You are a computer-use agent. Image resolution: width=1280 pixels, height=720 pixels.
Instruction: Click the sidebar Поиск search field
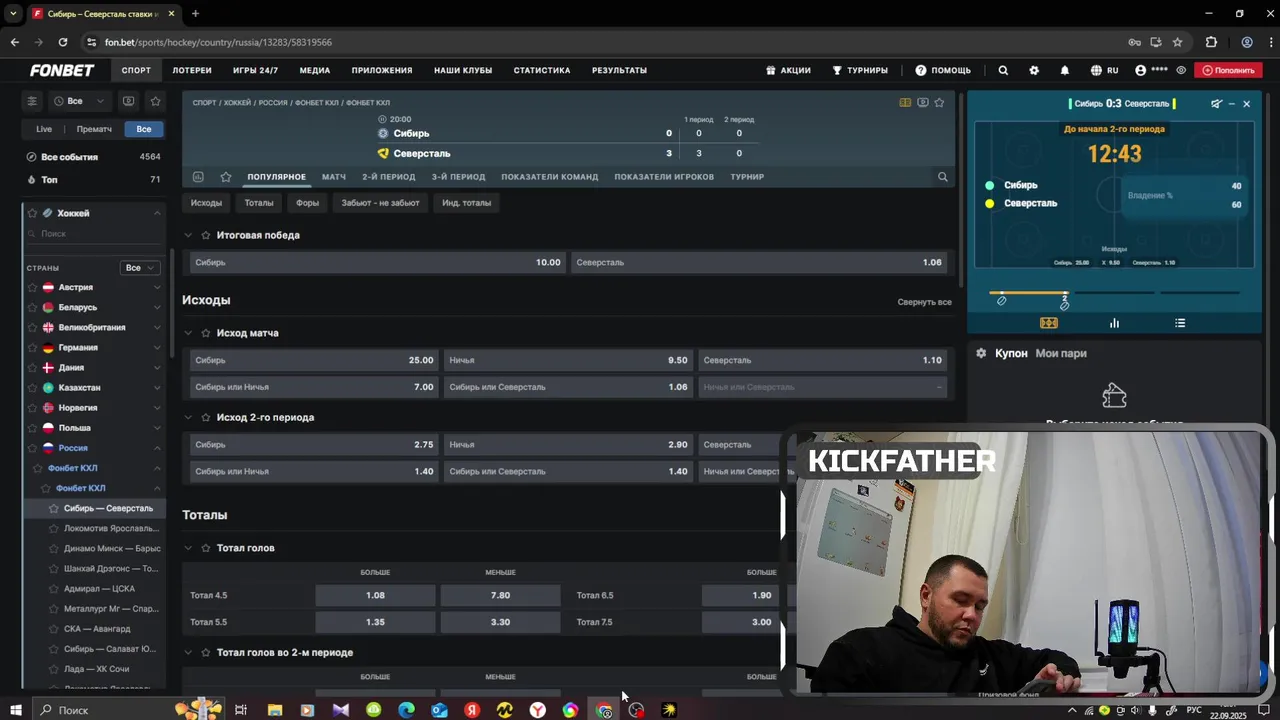(93, 233)
